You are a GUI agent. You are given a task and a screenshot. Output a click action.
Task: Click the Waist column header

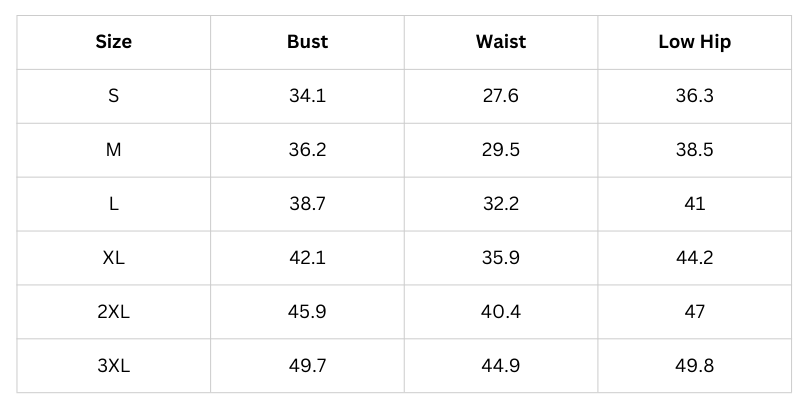(501, 42)
